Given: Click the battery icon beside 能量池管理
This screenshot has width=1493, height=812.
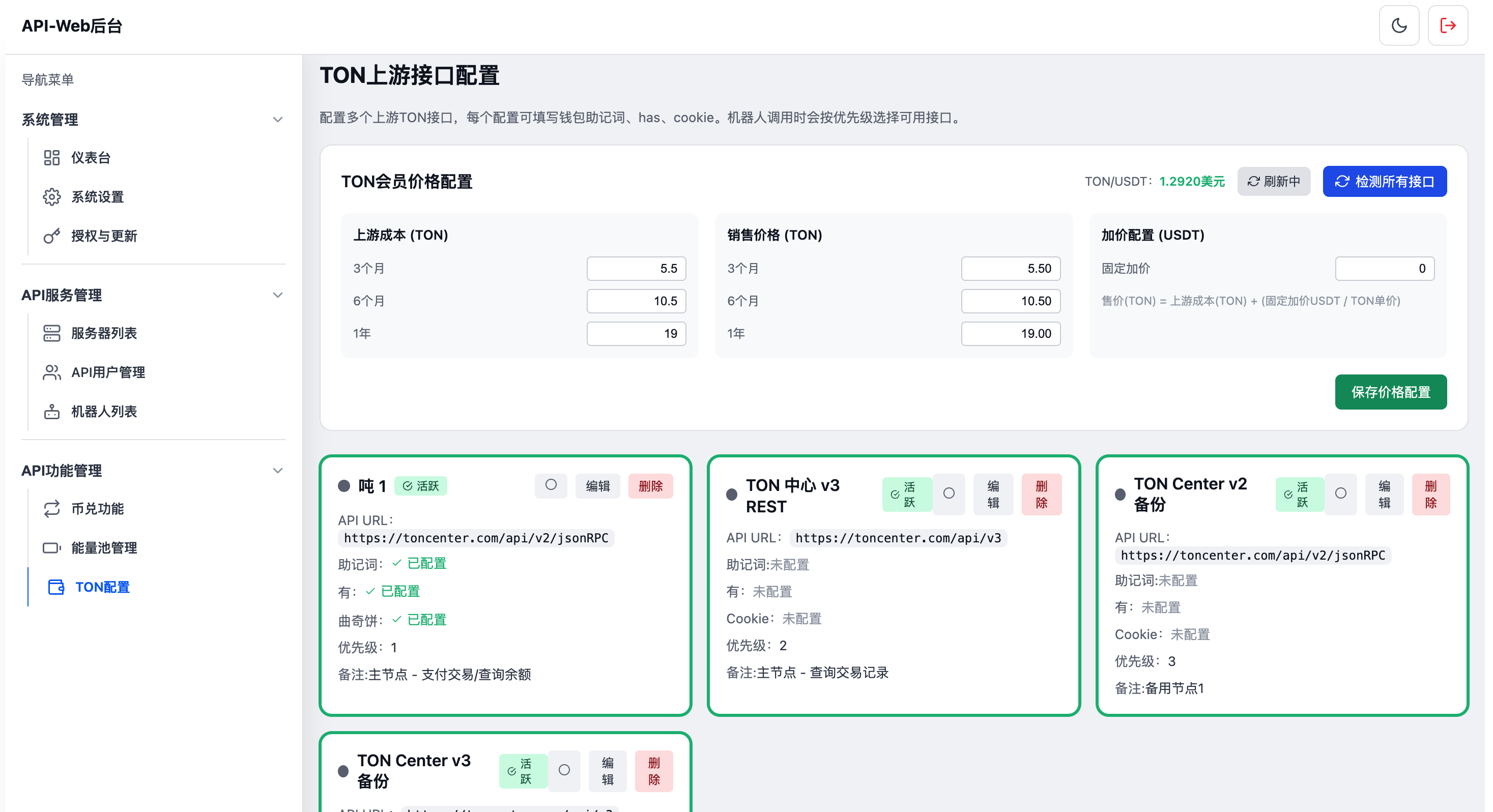Looking at the screenshot, I should (51, 548).
